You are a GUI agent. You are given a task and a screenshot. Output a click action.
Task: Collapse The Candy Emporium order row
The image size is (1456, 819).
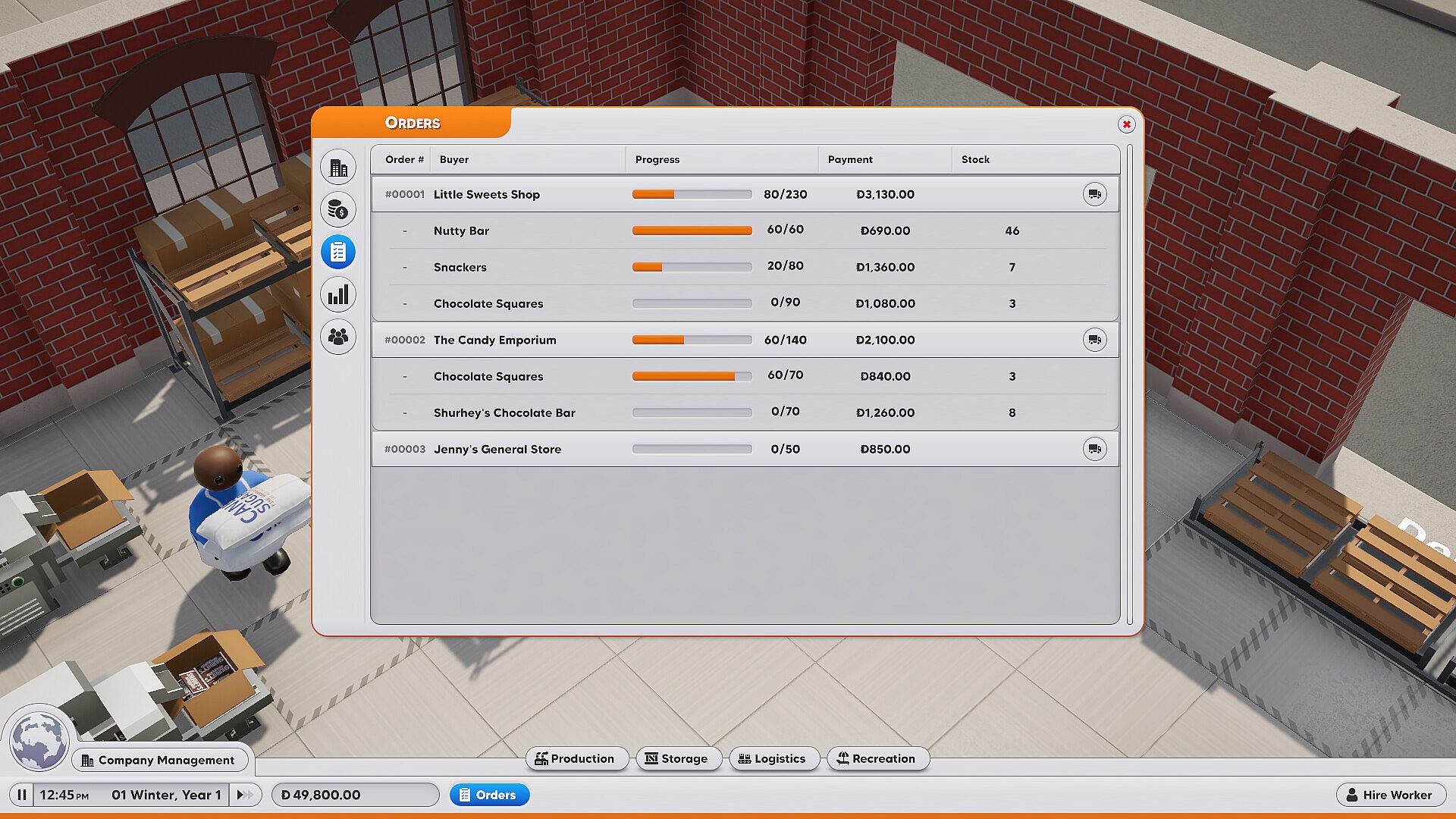click(494, 340)
